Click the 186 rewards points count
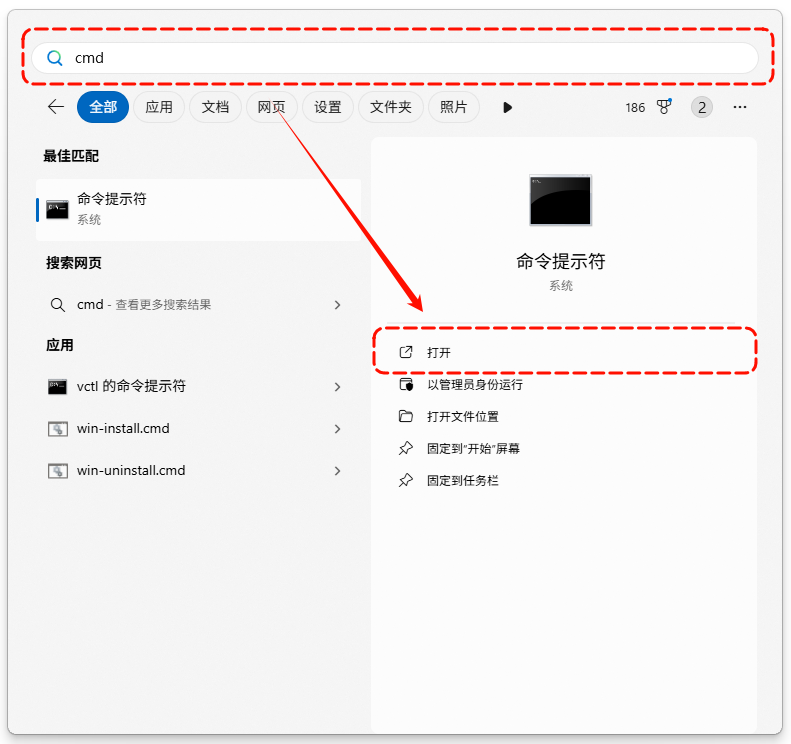Viewport: 791px width, 744px height. pyautogui.click(x=635, y=107)
